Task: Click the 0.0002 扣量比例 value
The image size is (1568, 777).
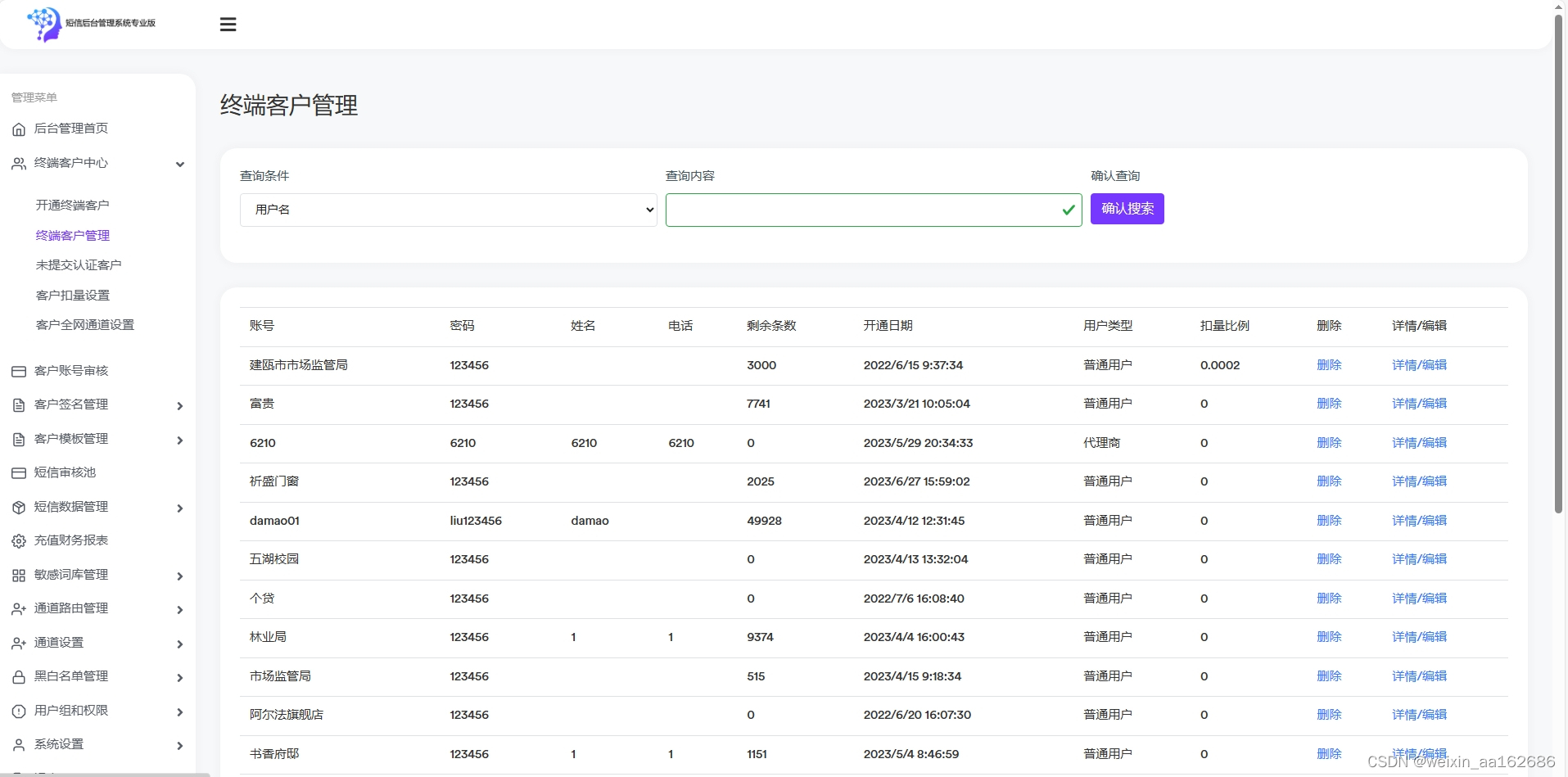Action: point(1220,365)
